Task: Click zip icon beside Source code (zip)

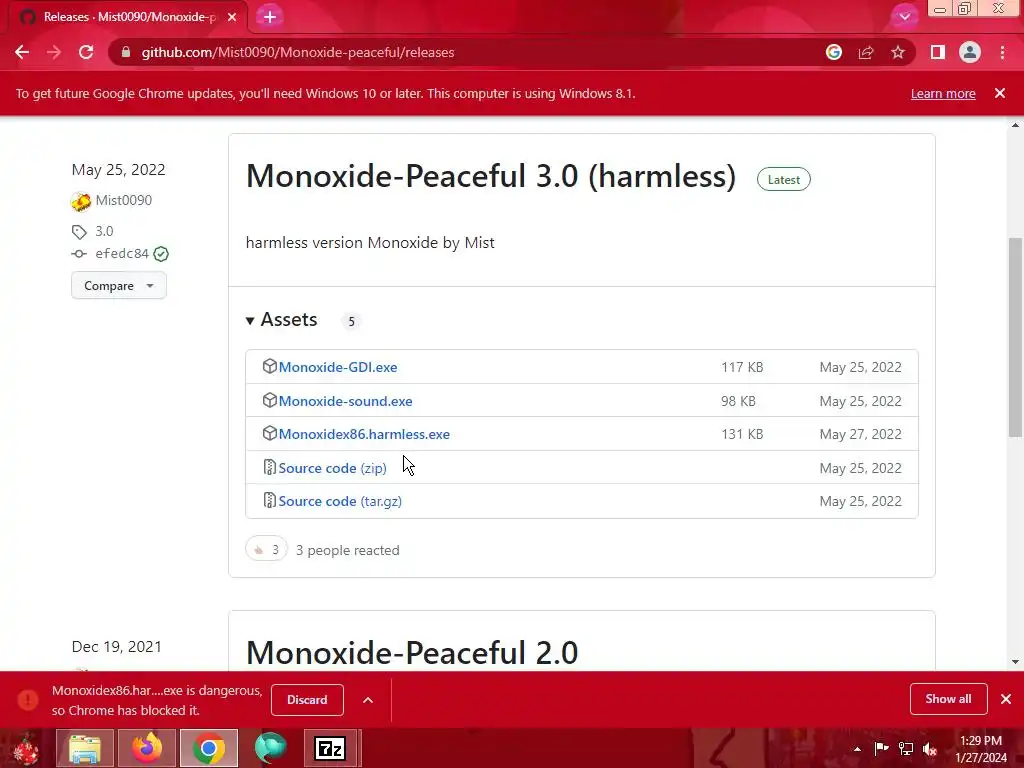Action: click(x=269, y=467)
